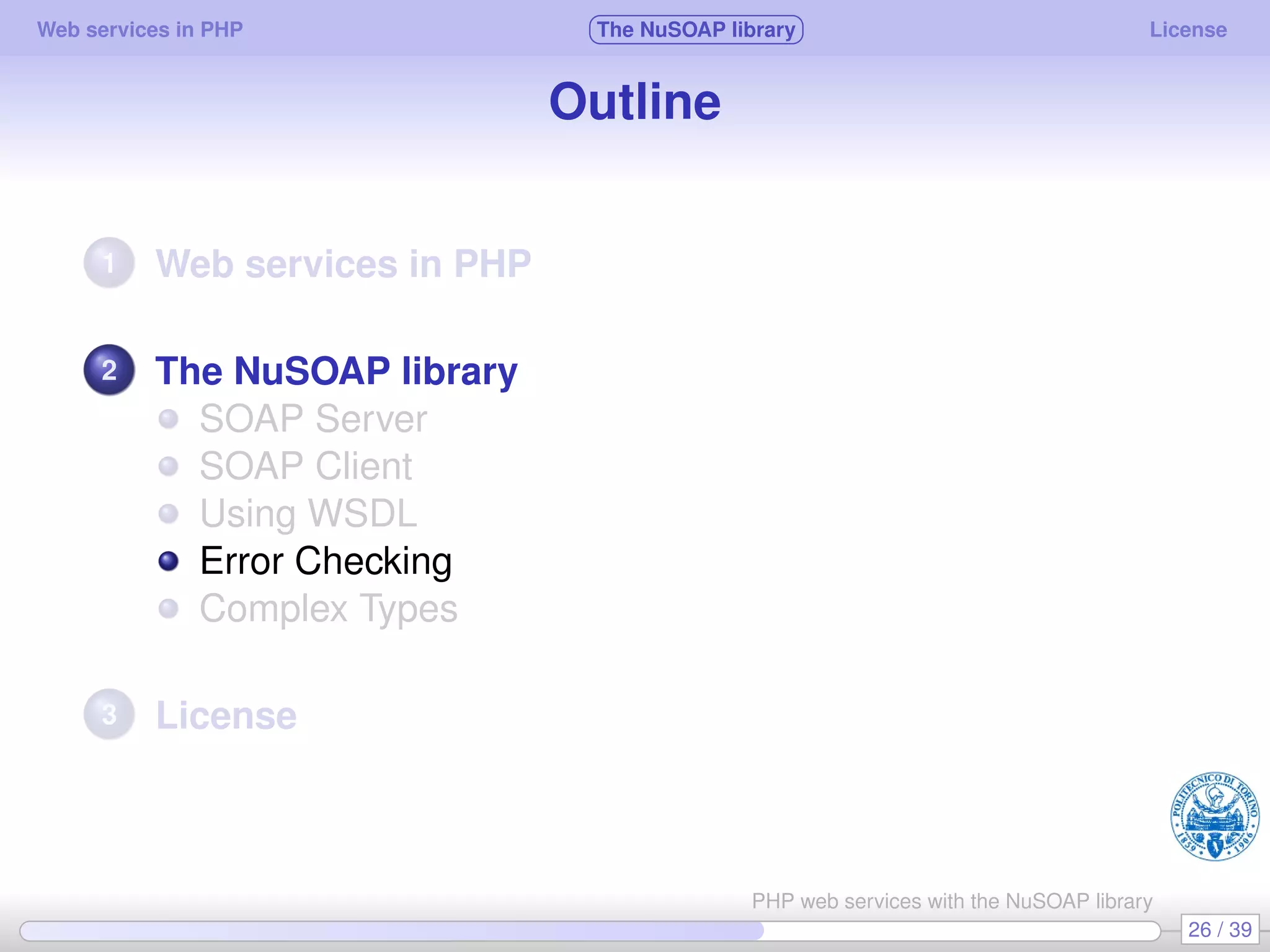Click the SOAP Server bullet icon
Viewport: 1270px width, 952px height.
(x=168, y=419)
